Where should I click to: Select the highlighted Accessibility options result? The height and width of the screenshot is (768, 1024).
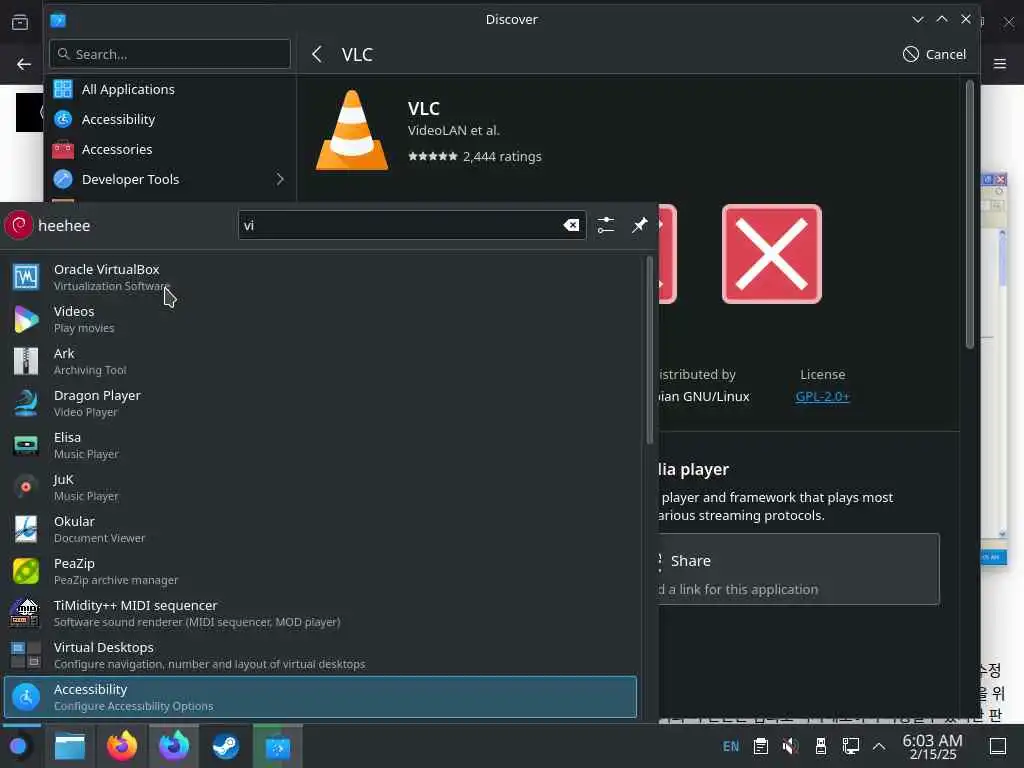click(320, 697)
